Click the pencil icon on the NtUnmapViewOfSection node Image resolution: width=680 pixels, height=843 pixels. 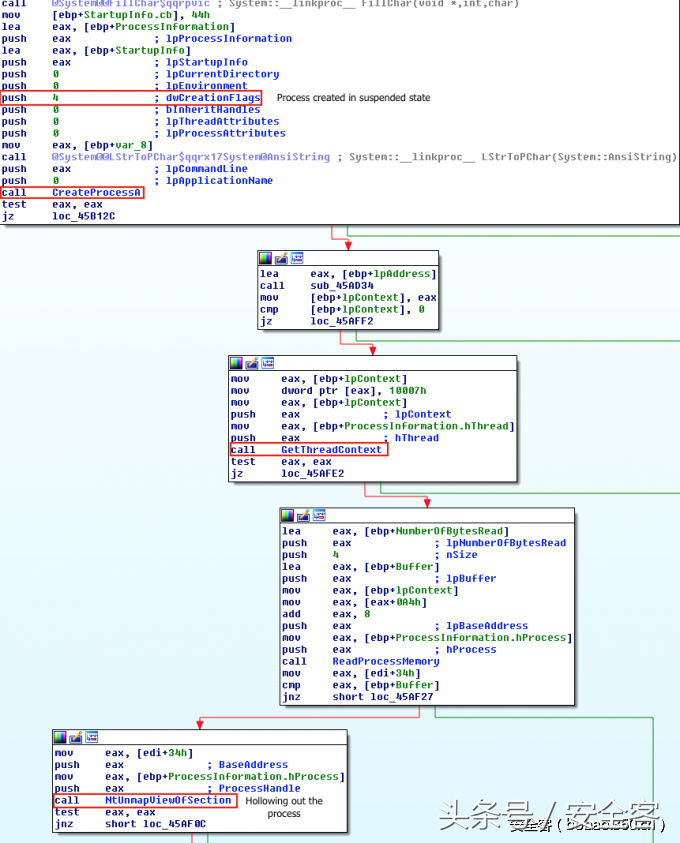76,737
